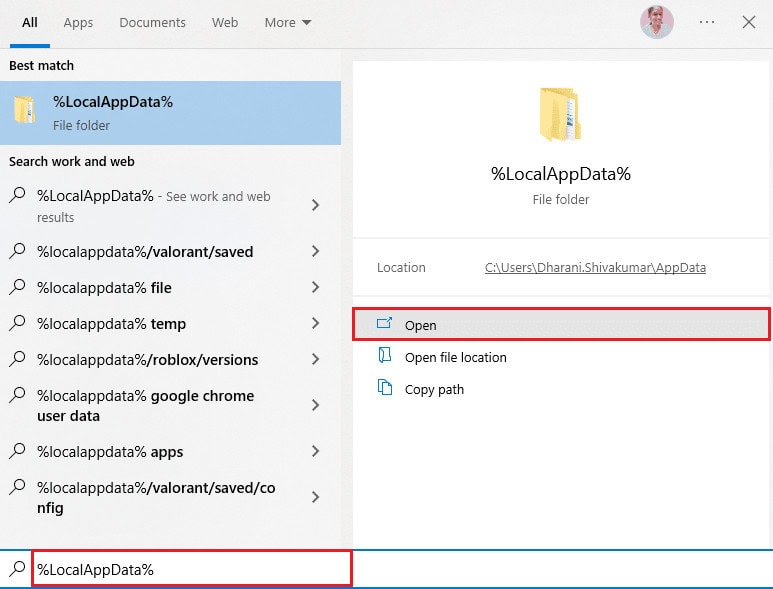Click the Open file location icon
The height and width of the screenshot is (589, 773).
[385, 355]
